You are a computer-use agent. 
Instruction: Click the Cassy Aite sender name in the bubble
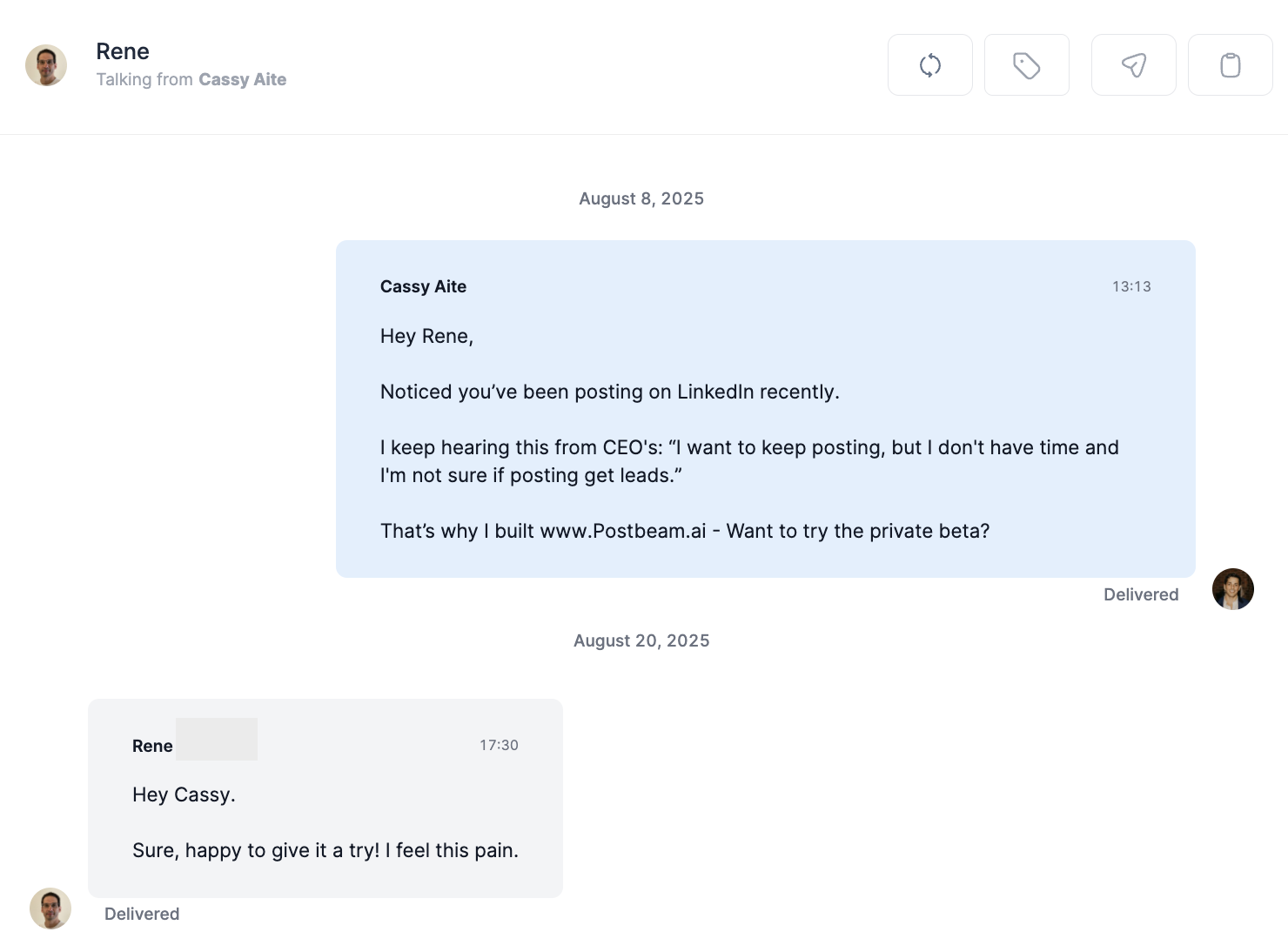click(423, 286)
